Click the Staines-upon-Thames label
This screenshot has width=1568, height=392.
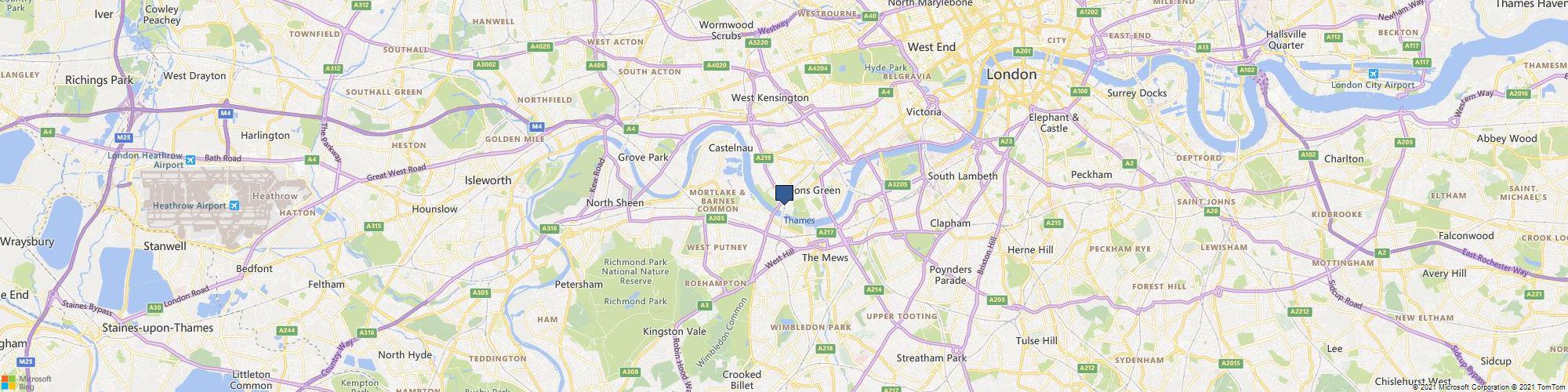pyautogui.click(x=158, y=328)
